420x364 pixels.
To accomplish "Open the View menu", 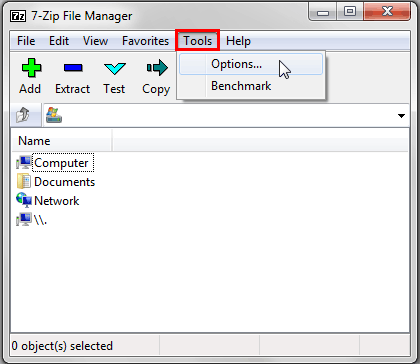I will (x=95, y=41).
